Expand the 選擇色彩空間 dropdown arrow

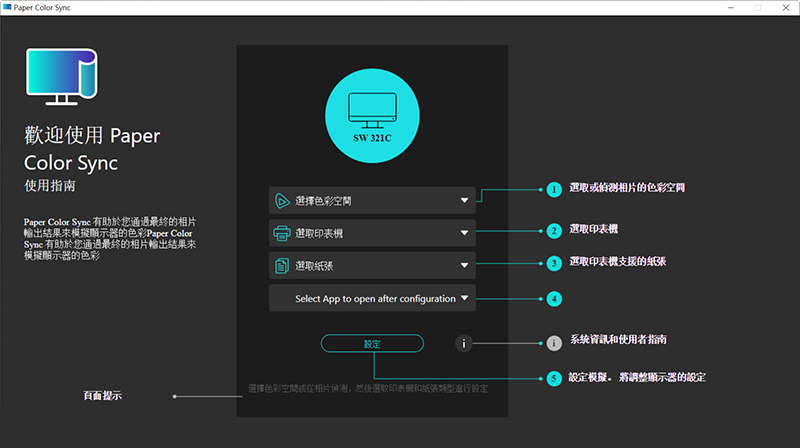tap(464, 200)
